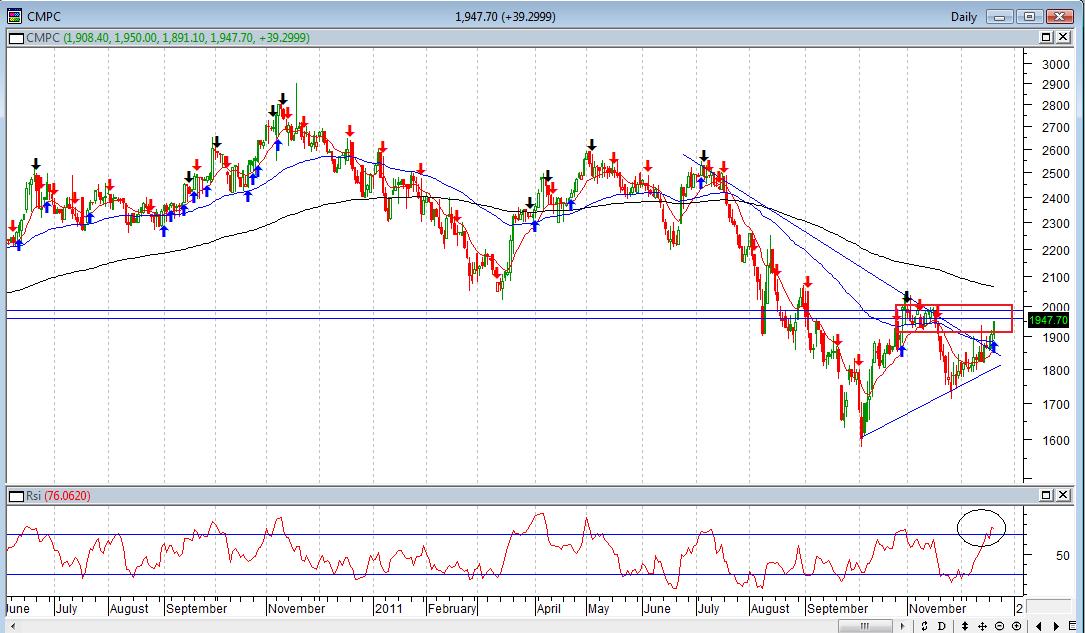
Task: Click the Daily timeframe label
Action: point(963,16)
